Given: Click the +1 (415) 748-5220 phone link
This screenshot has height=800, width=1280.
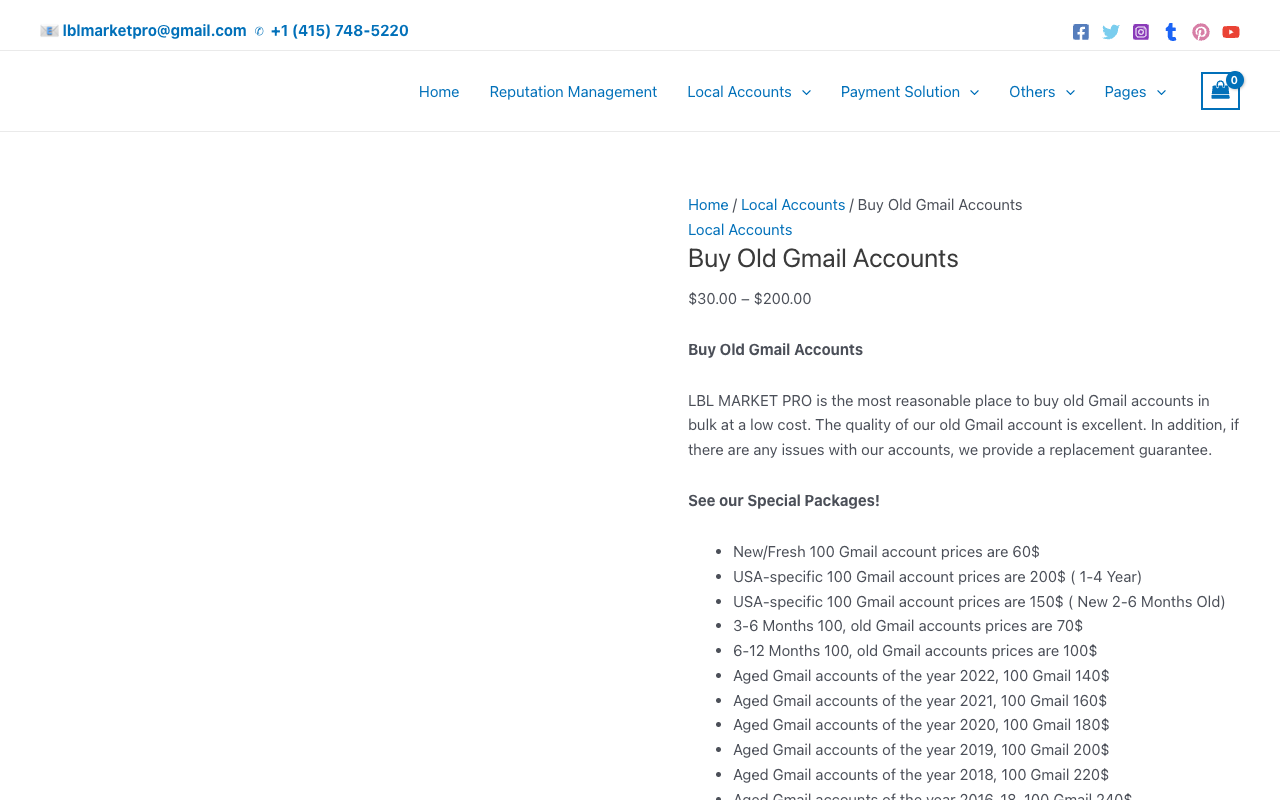Looking at the screenshot, I should [339, 31].
